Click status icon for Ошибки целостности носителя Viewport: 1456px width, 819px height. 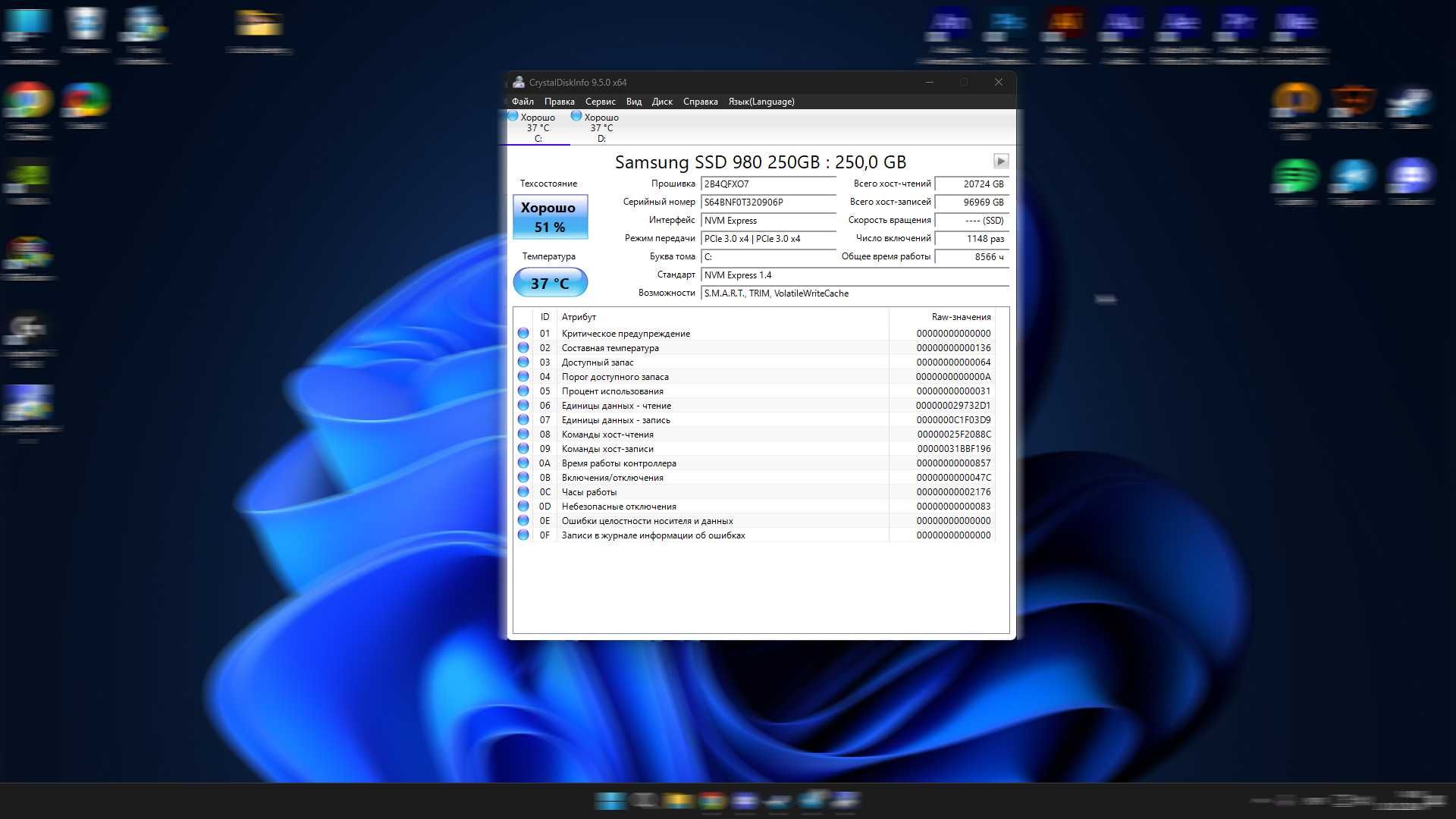(x=523, y=520)
